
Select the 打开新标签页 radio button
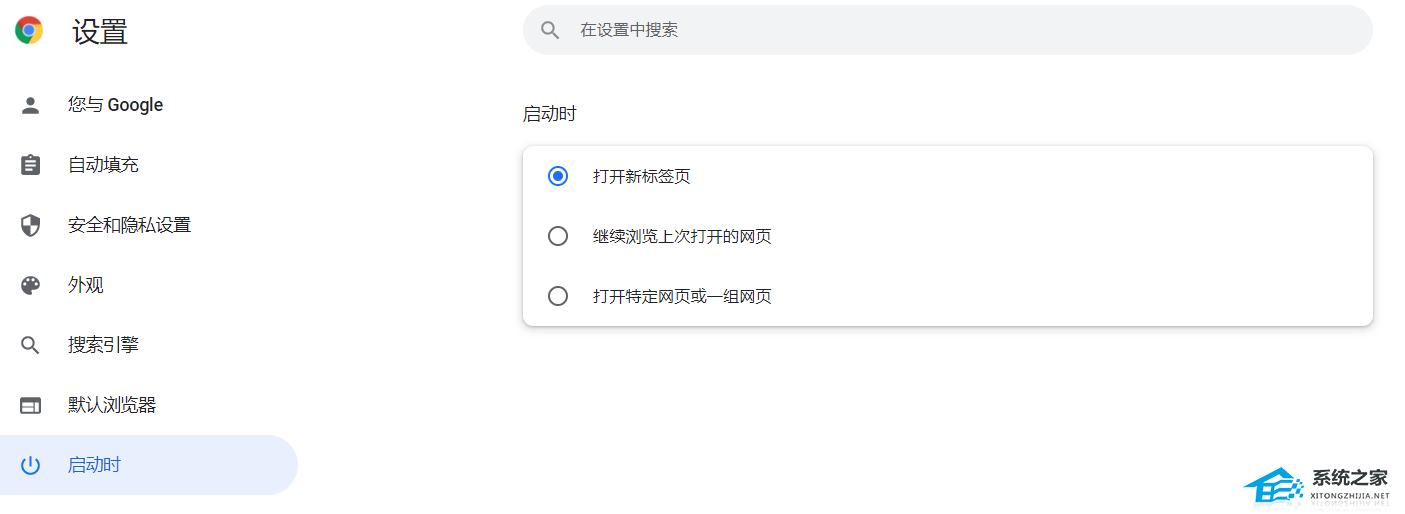(x=558, y=176)
